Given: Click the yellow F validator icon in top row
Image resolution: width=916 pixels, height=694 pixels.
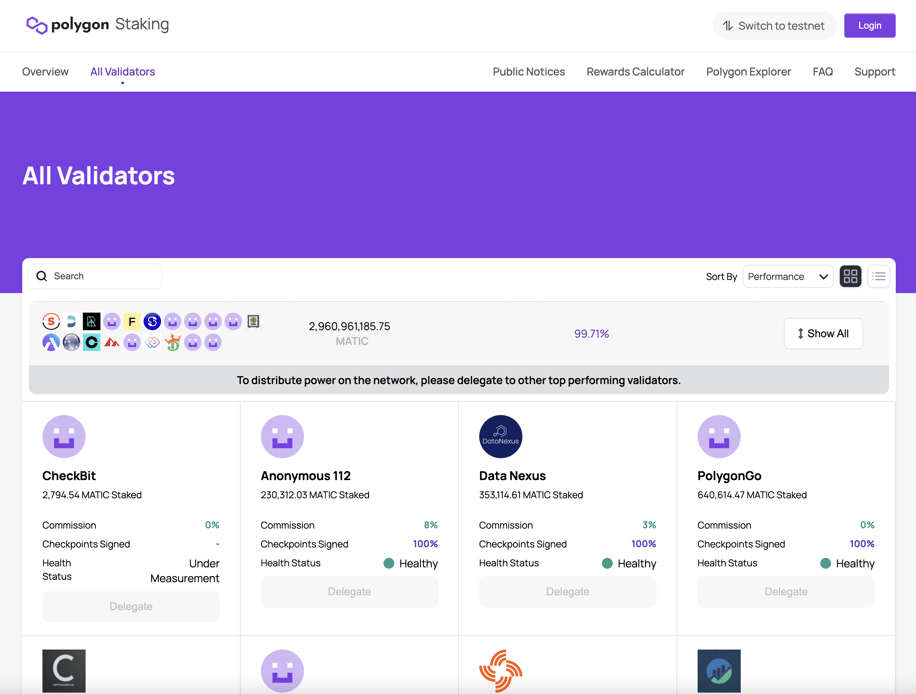Looking at the screenshot, I should click(x=132, y=321).
